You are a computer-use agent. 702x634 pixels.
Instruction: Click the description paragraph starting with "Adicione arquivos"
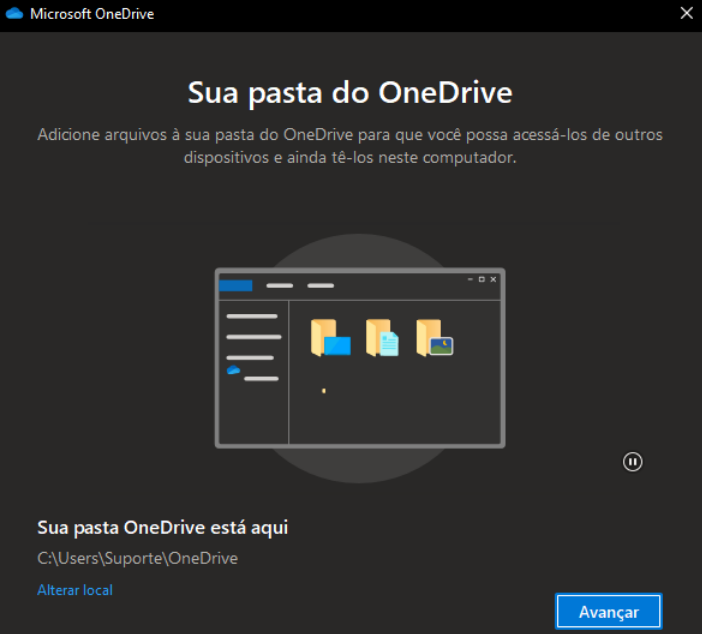click(x=350, y=146)
